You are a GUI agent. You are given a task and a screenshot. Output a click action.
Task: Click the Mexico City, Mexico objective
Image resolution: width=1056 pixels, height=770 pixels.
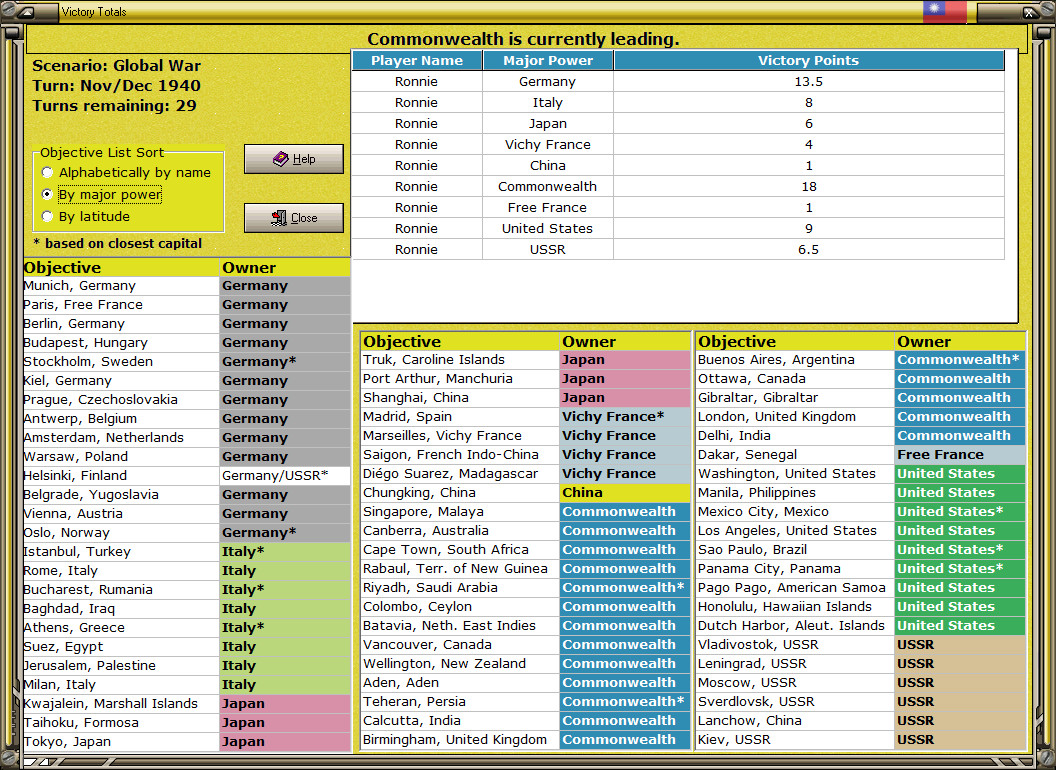click(795, 511)
